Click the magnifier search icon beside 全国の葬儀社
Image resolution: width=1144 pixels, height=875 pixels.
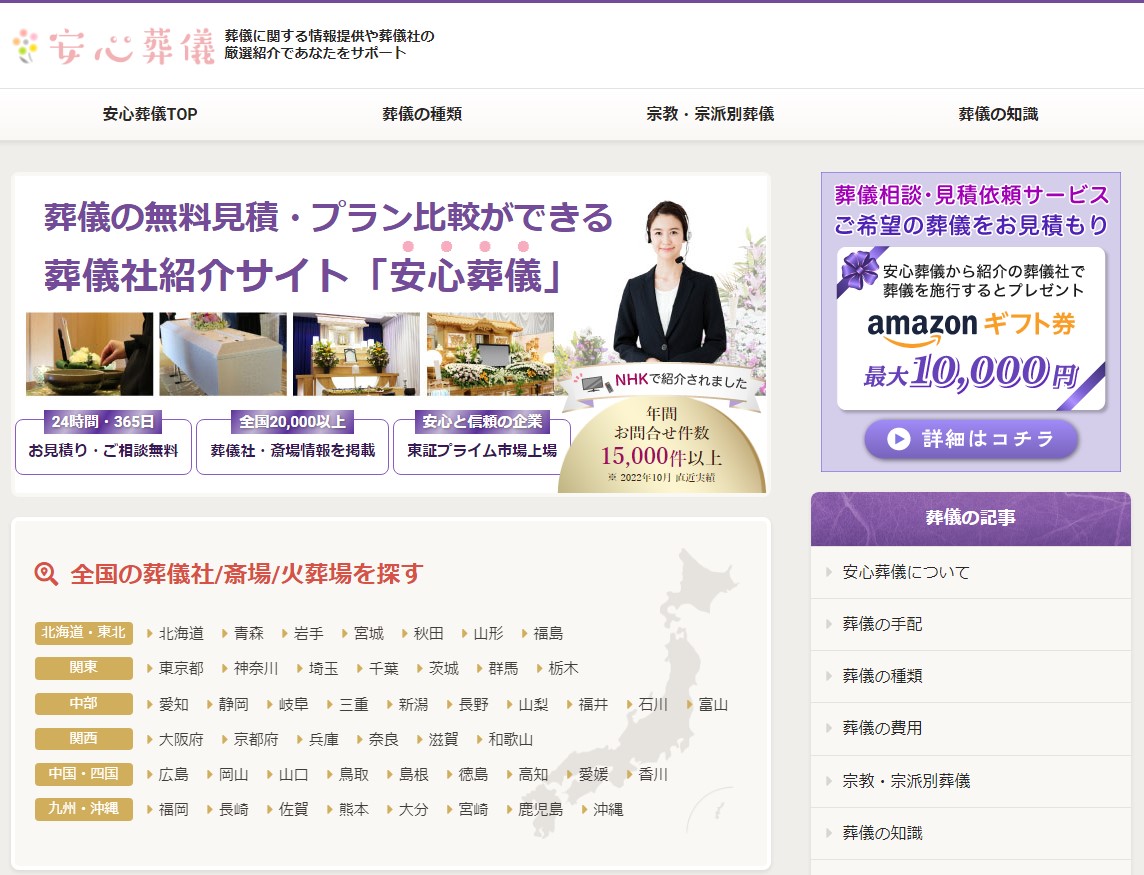pos(46,574)
